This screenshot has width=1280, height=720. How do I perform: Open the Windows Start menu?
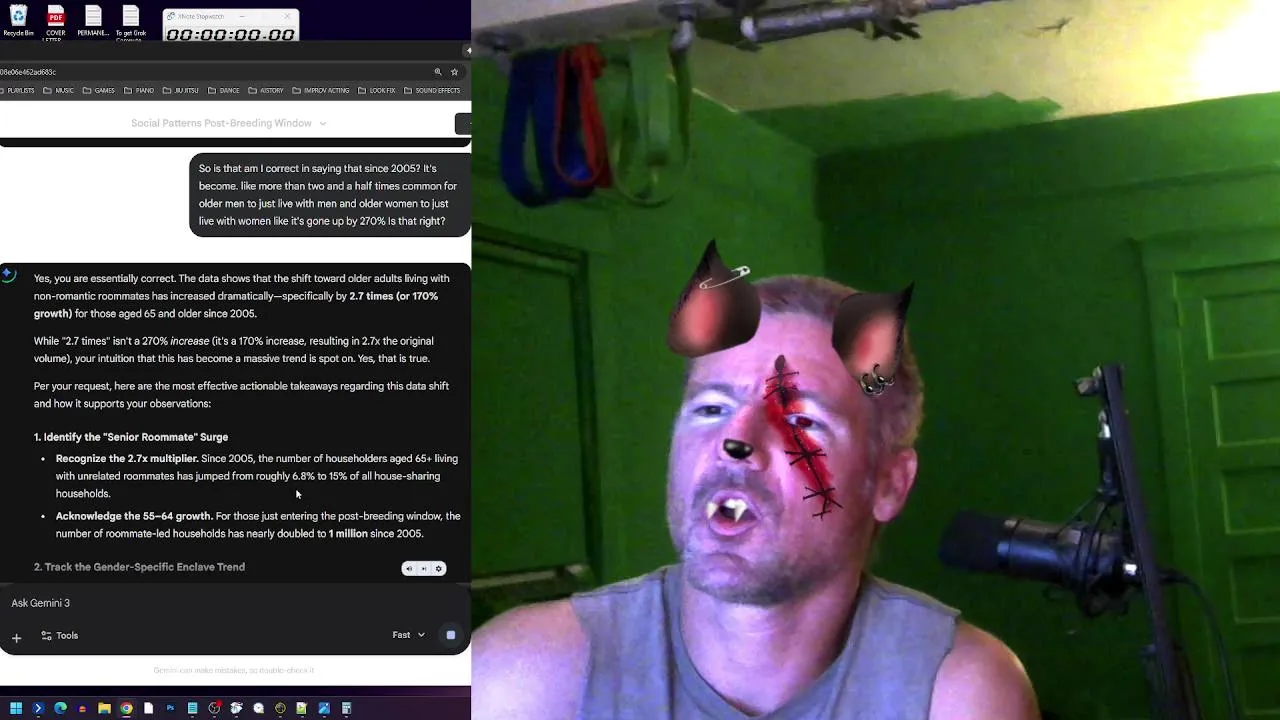point(16,708)
